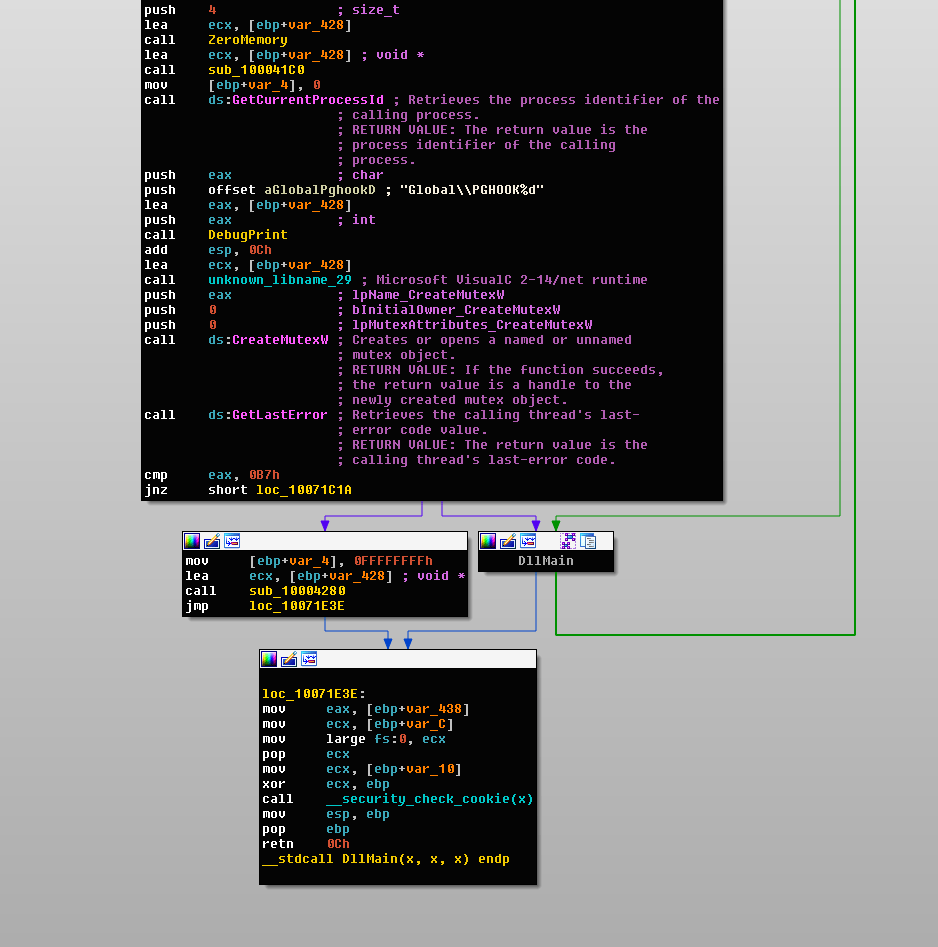Click the pencil icon on the sub_10004280 block

211,541
